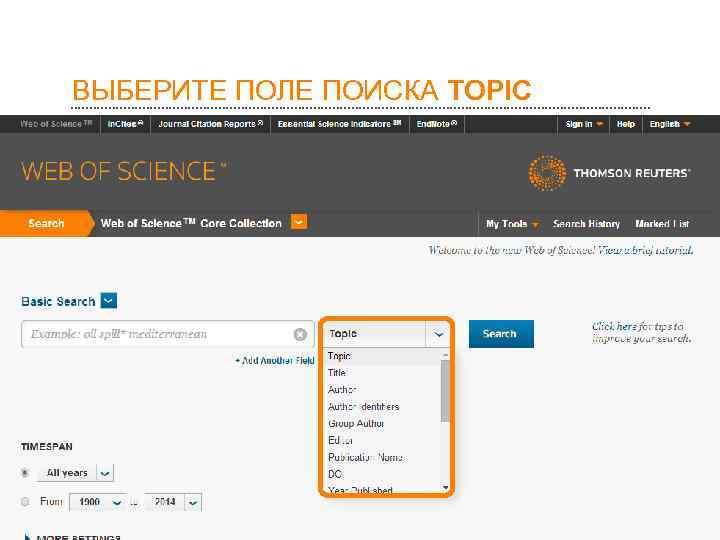The image size is (720, 540).
Task: Expand the More Settings section
Action: pos(74,536)
